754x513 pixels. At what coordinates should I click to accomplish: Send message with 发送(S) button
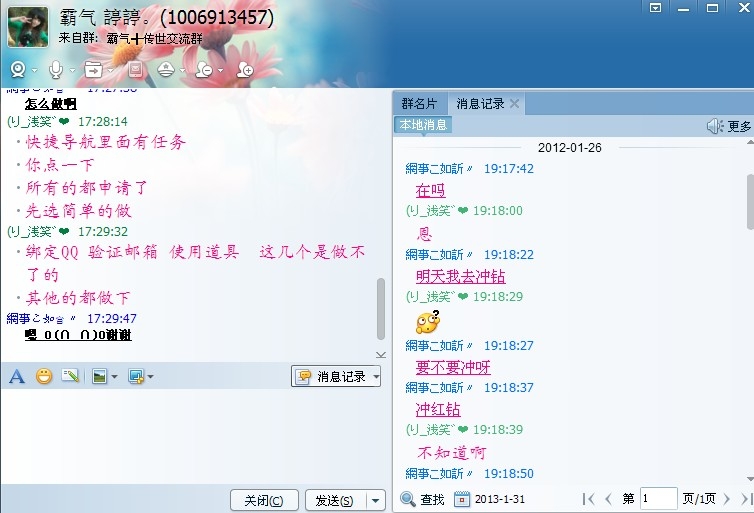(335, 500)
